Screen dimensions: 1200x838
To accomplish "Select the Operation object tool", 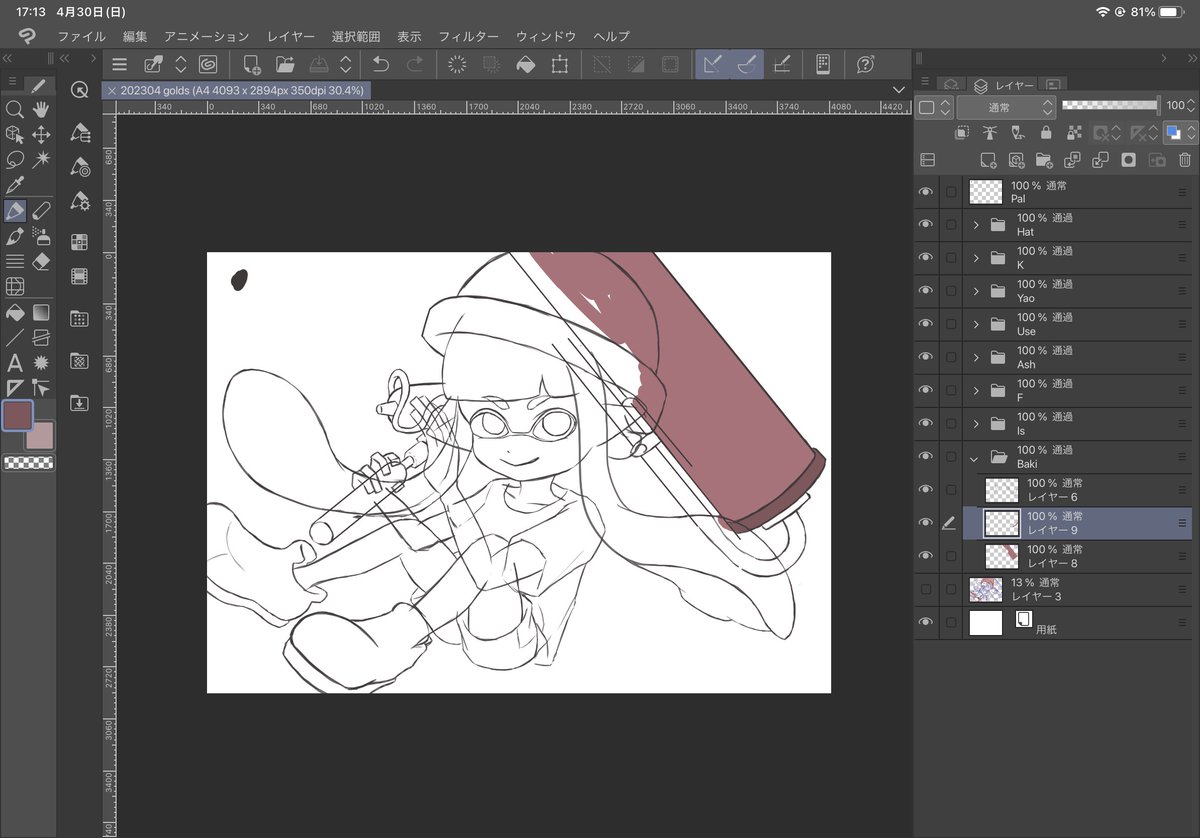I will 14,134.
